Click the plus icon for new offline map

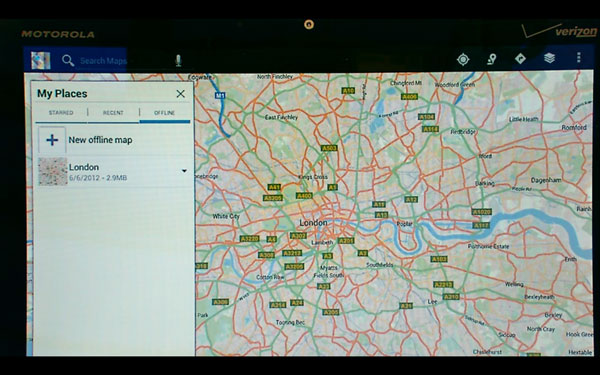tap(52, 140)
